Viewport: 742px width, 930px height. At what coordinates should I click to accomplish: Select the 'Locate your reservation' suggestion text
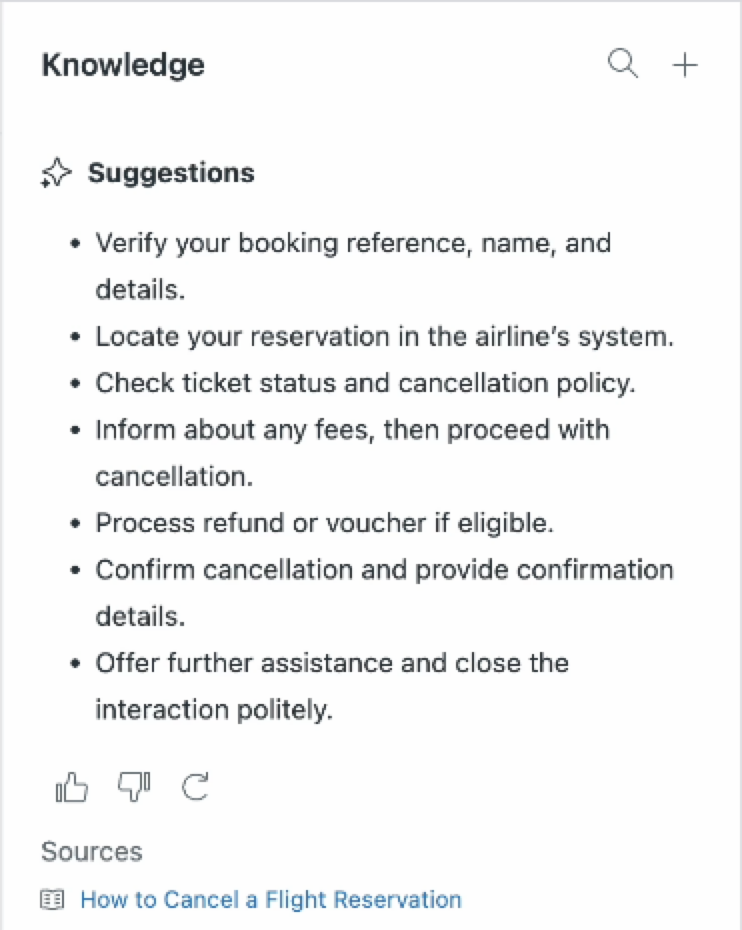coord(385,337)
